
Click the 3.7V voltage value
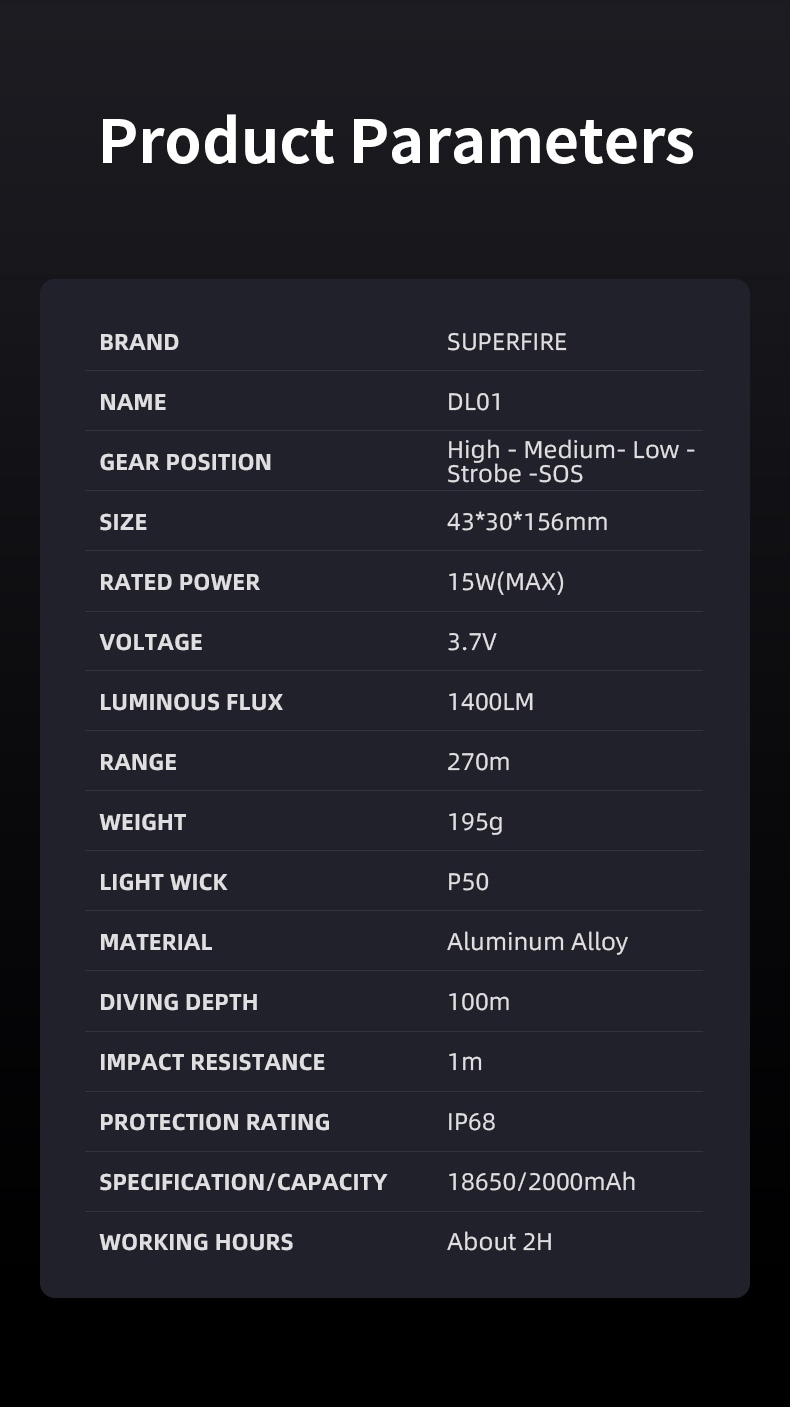point(471,642)
